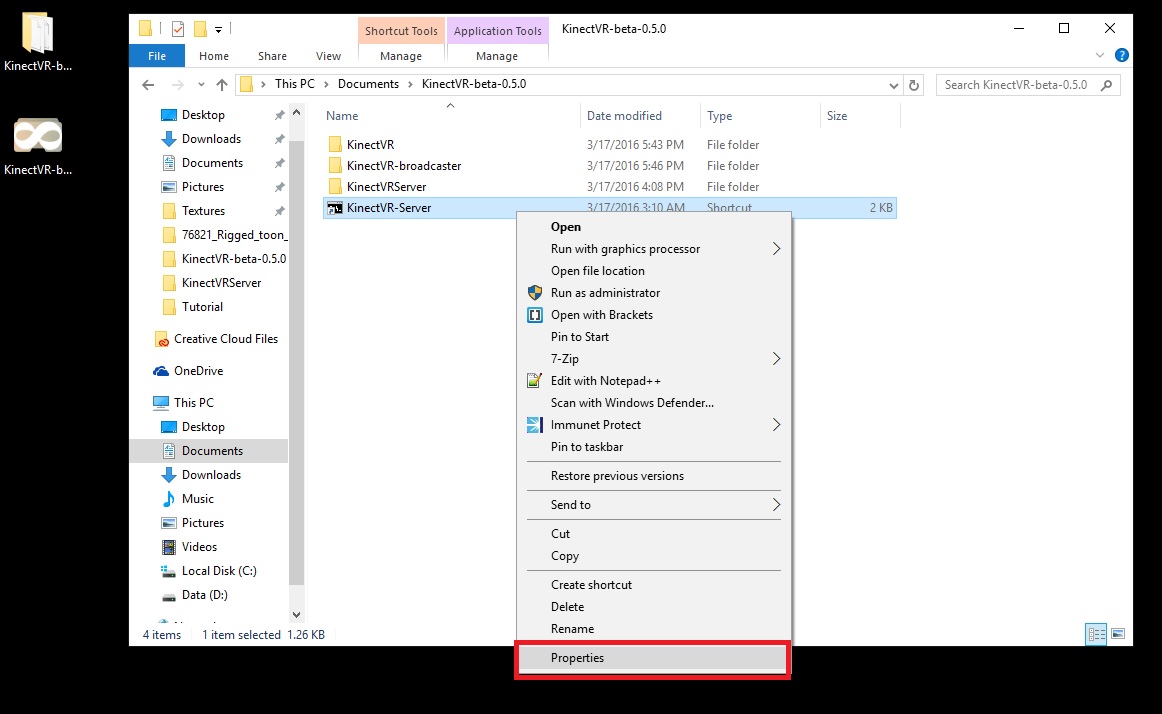Click Edit with Notepad++ option
This screenshot has height=714, width=1162.
click(x=605, y=381)
